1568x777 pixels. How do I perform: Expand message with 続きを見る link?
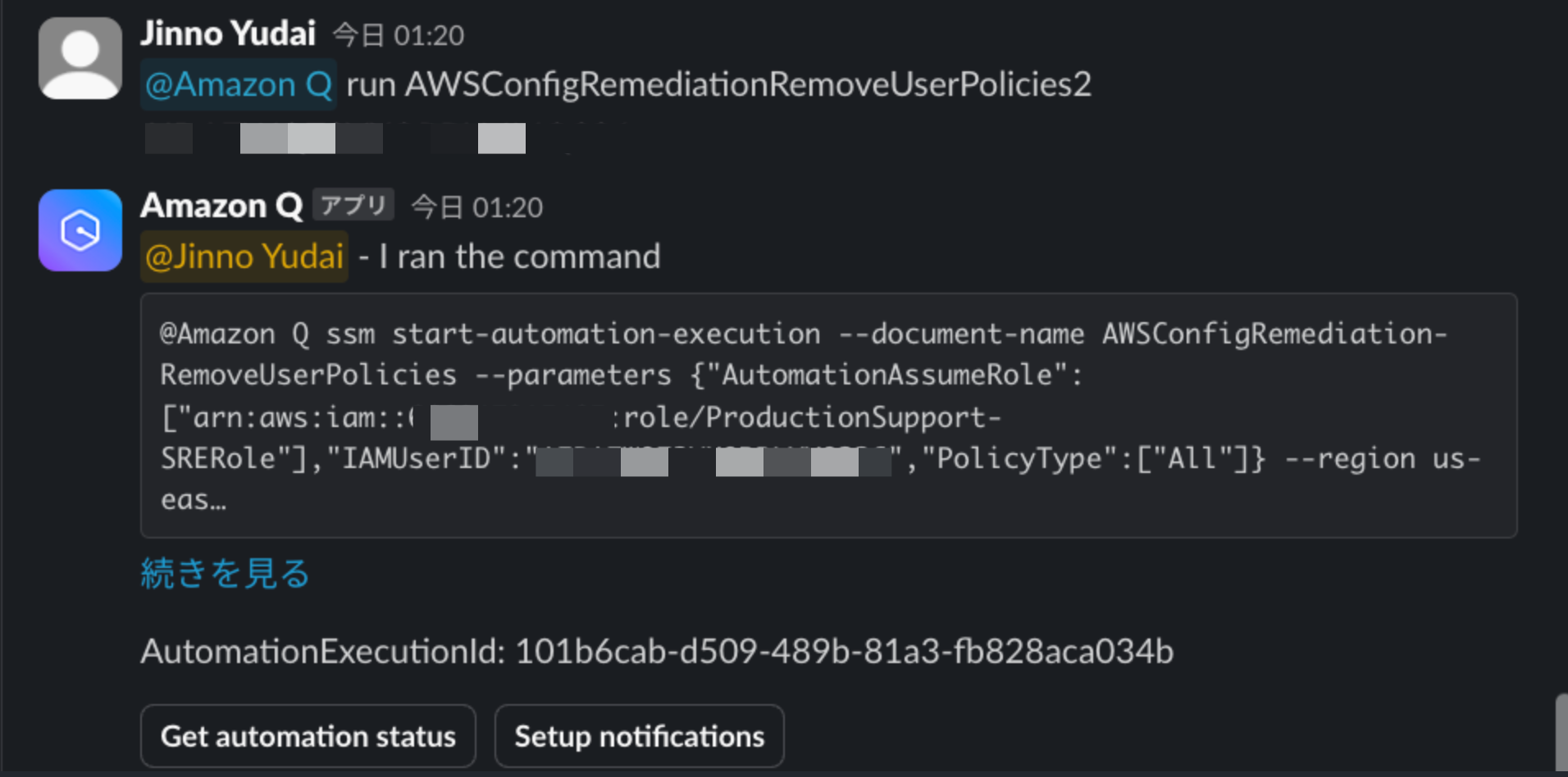tap(225, 573)
